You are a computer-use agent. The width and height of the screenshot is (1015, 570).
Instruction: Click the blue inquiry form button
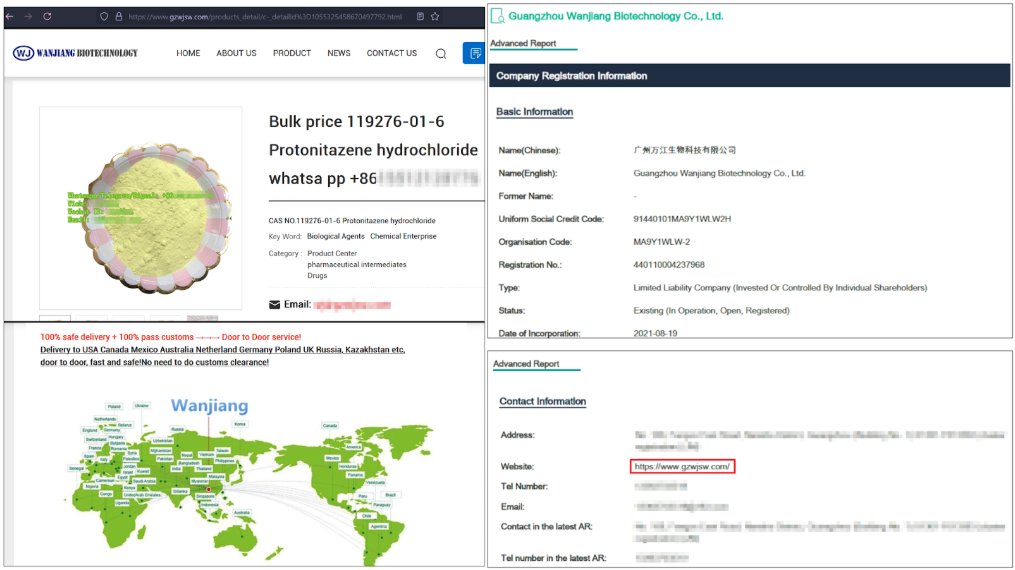coord(474,54)
